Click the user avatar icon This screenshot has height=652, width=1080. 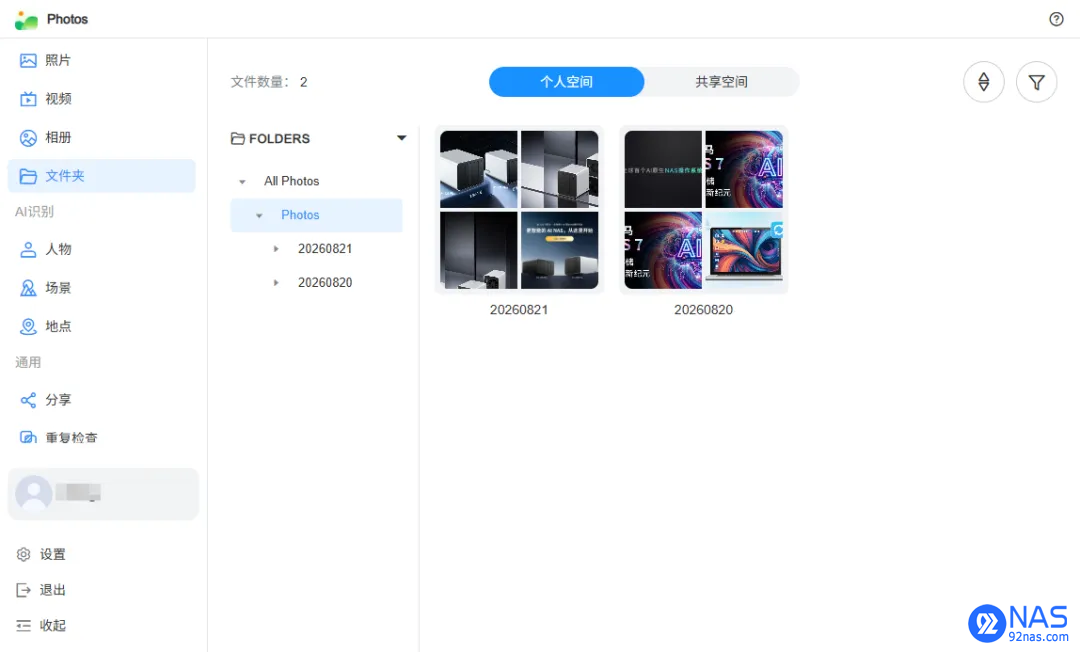pos(34,493)
